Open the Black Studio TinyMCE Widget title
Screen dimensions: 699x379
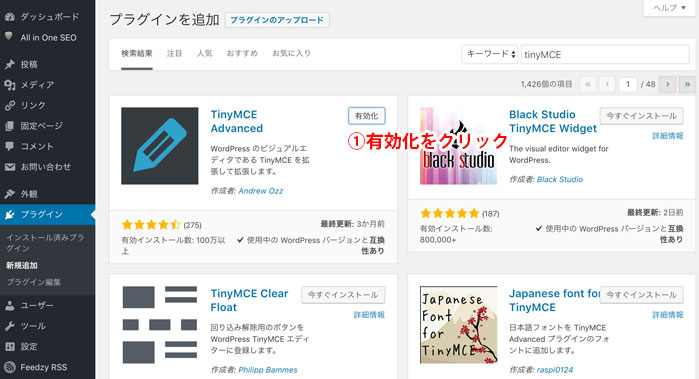click(553, 121)
